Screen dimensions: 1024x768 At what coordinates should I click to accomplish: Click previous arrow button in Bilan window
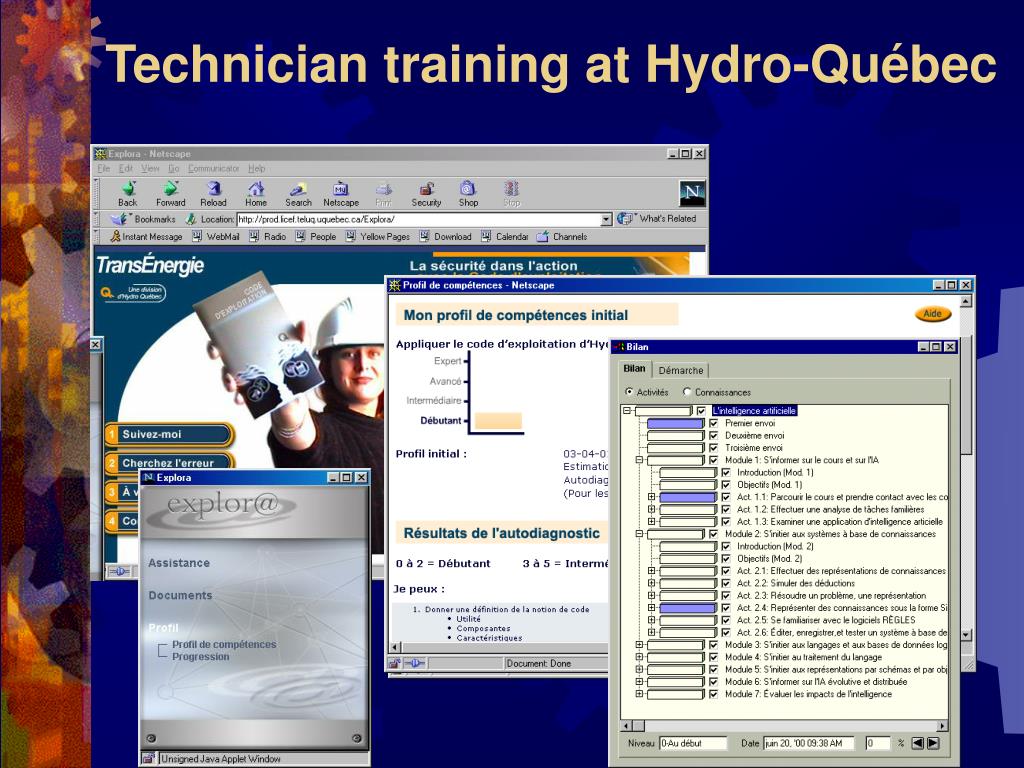[918, 743]
